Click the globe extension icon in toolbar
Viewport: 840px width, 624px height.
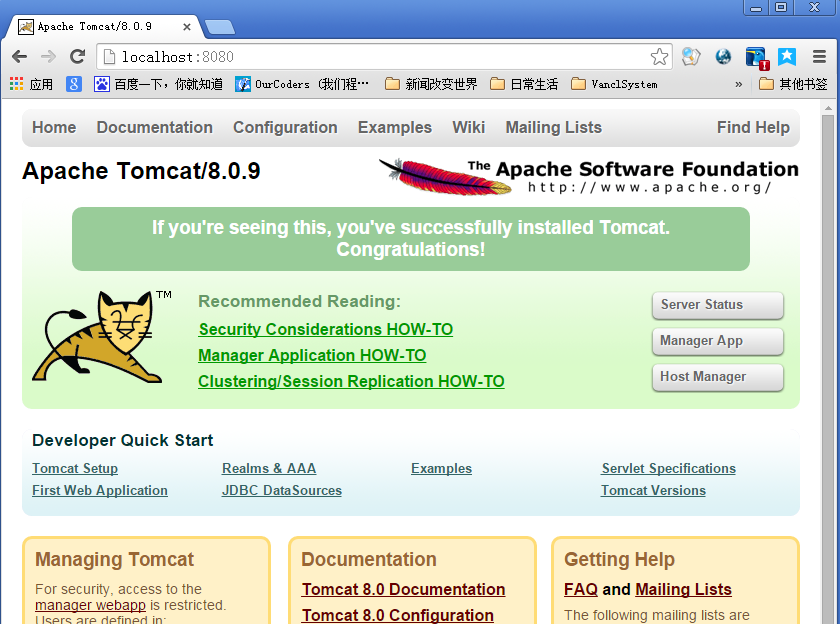point(723,56)
